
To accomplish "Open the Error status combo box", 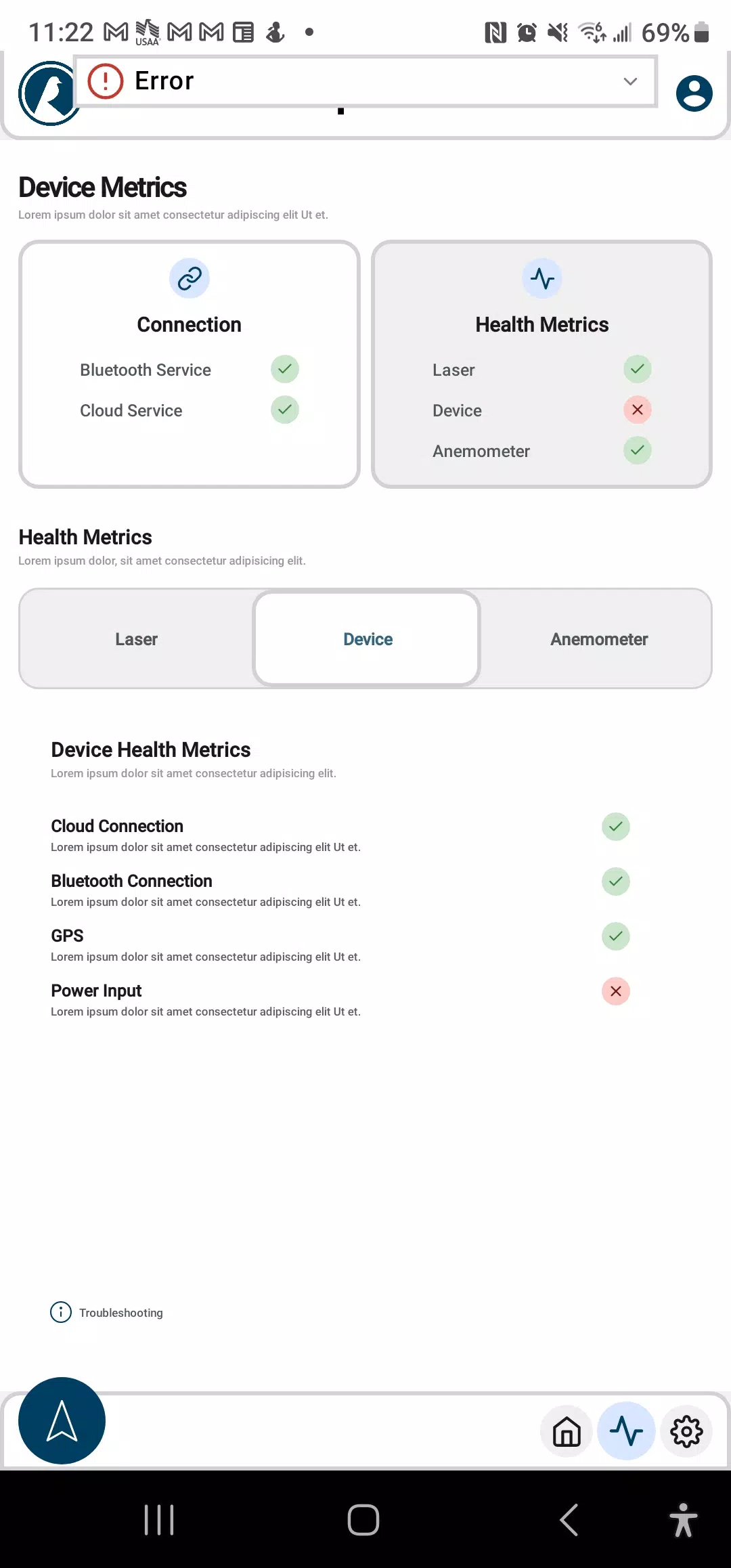I will tap(365, 81).
